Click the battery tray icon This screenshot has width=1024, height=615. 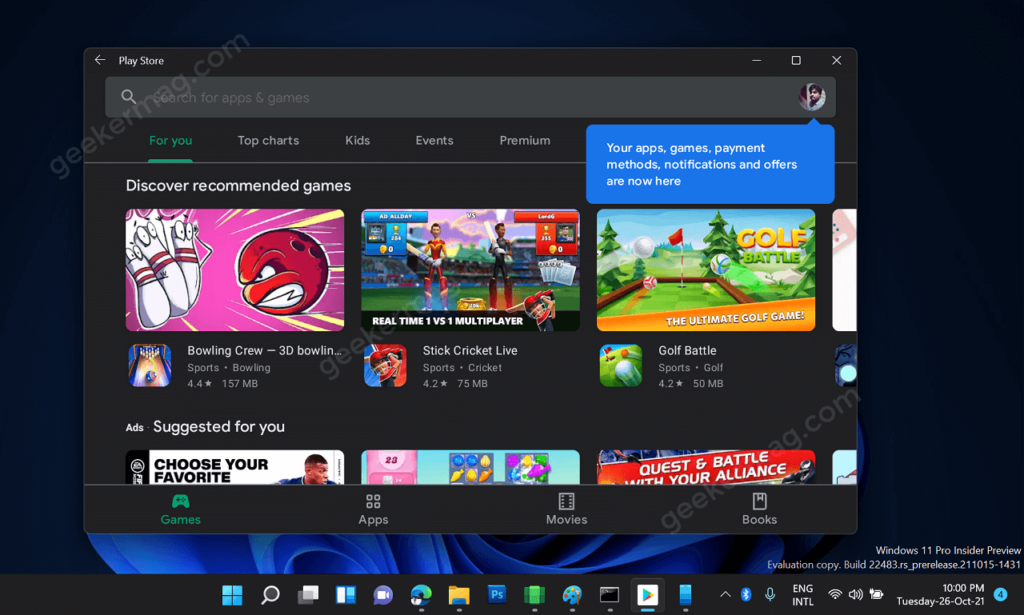(x=876, y=594)
